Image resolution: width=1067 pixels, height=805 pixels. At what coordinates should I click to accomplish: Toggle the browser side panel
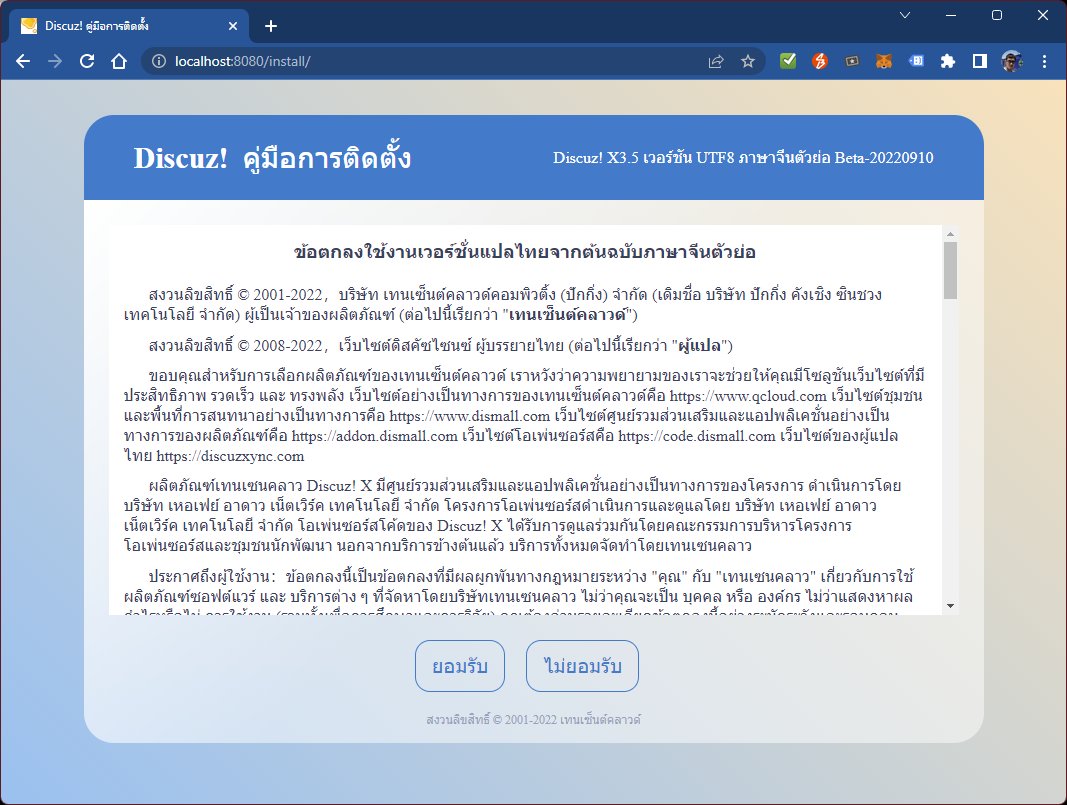tap(980, 61)
